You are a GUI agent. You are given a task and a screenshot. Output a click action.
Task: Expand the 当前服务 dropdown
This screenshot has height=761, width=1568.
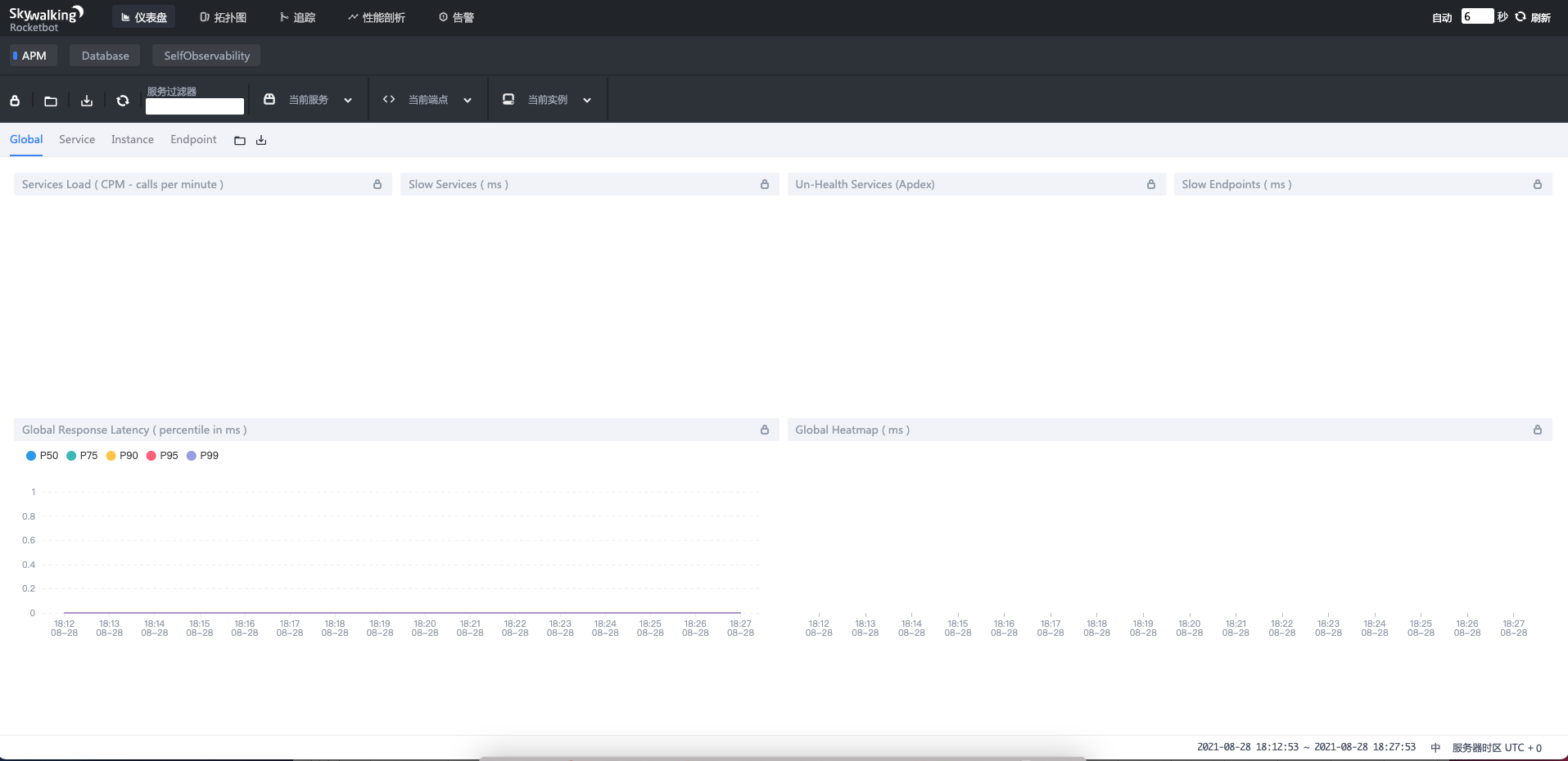[309, 100]
